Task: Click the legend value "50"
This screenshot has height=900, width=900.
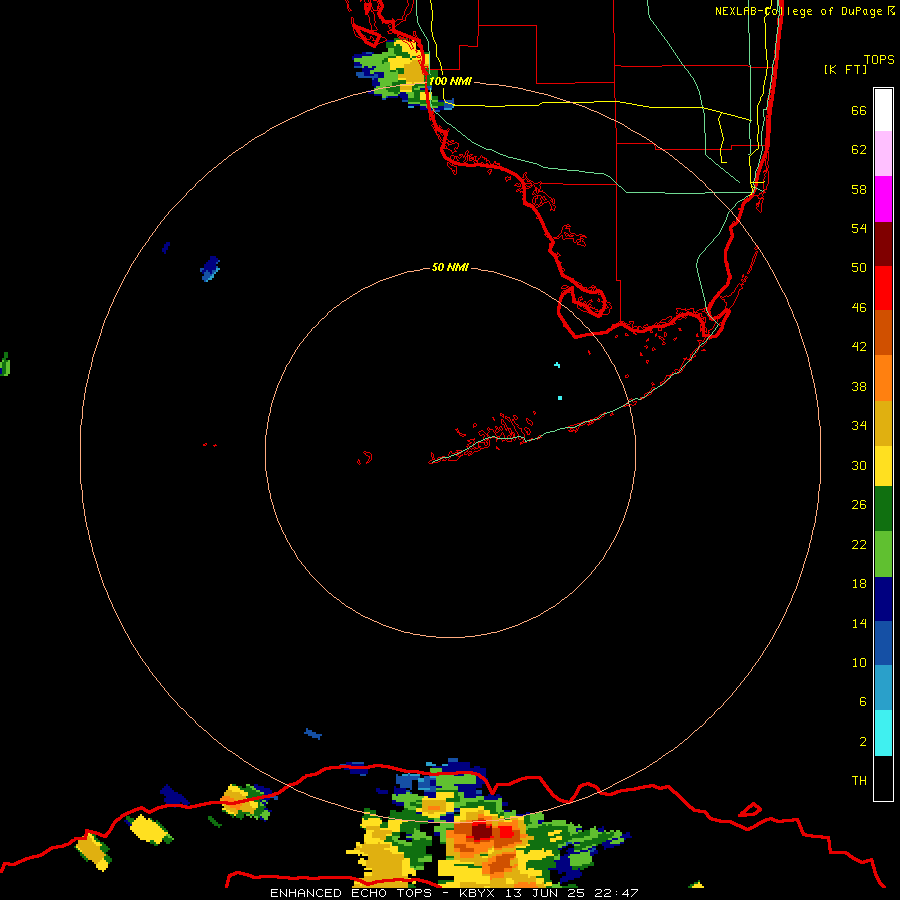Action: (859, 267)
